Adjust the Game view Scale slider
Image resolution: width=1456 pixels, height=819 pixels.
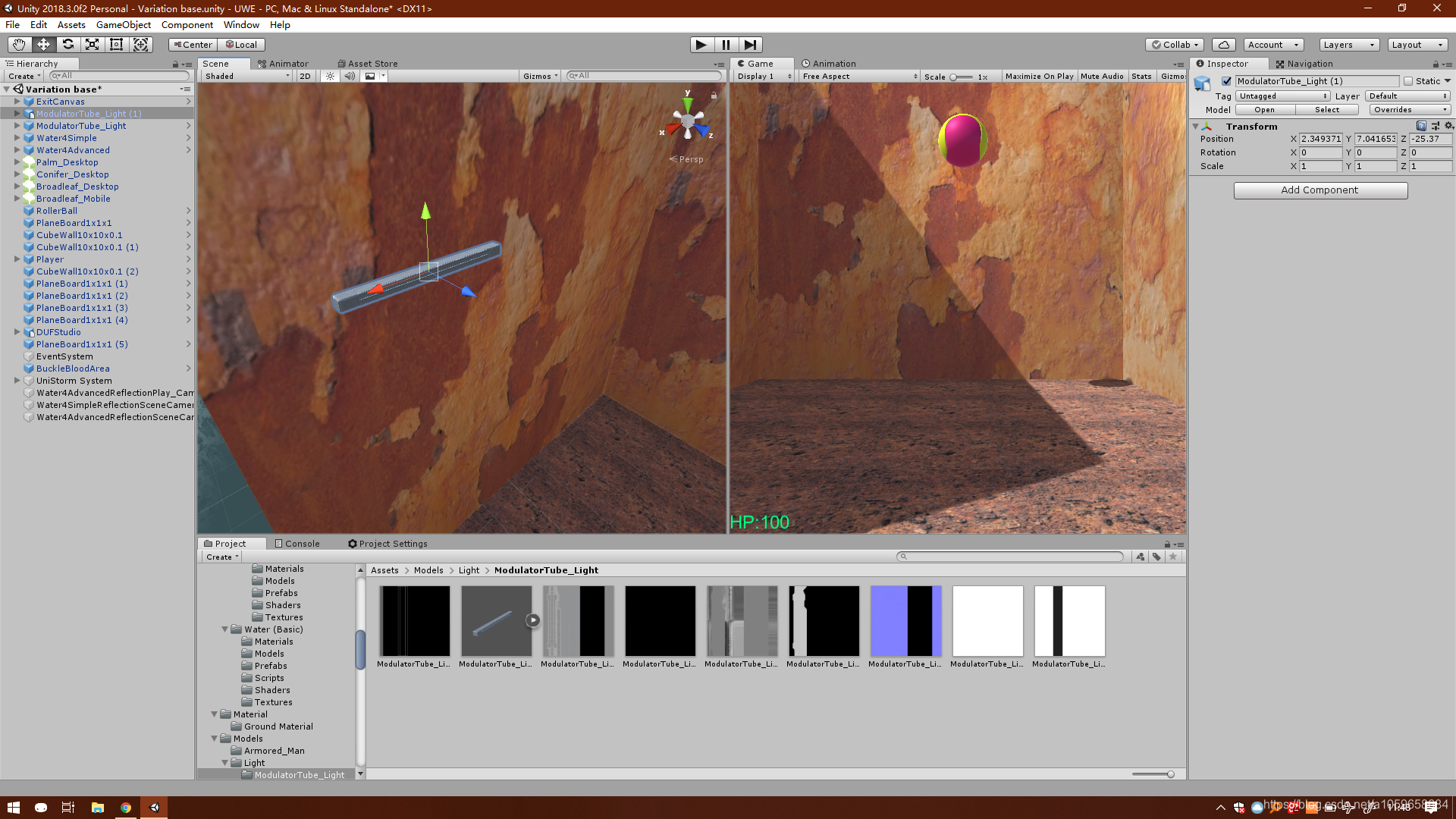point(960,77)
